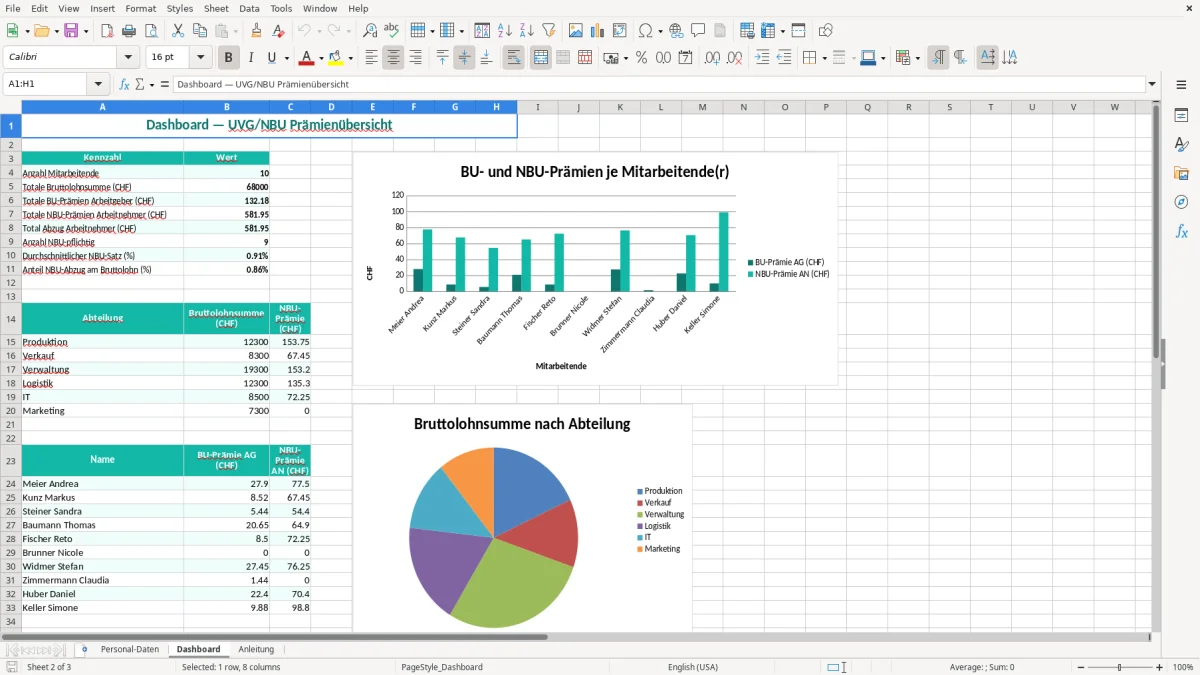The image size is (1200, 675).
Task: Insert Image icon in toolbar
Action: (576, 31)
